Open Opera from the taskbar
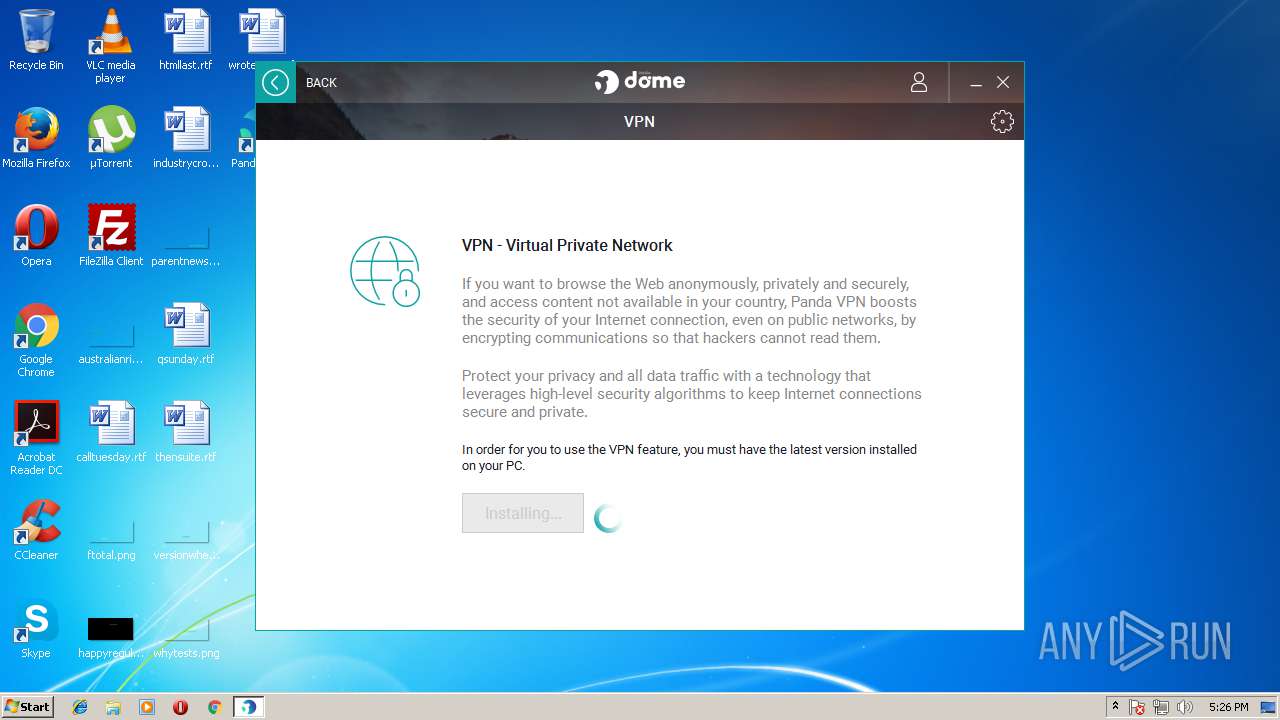Viewport: 1280px width, 720px height. 180,707
